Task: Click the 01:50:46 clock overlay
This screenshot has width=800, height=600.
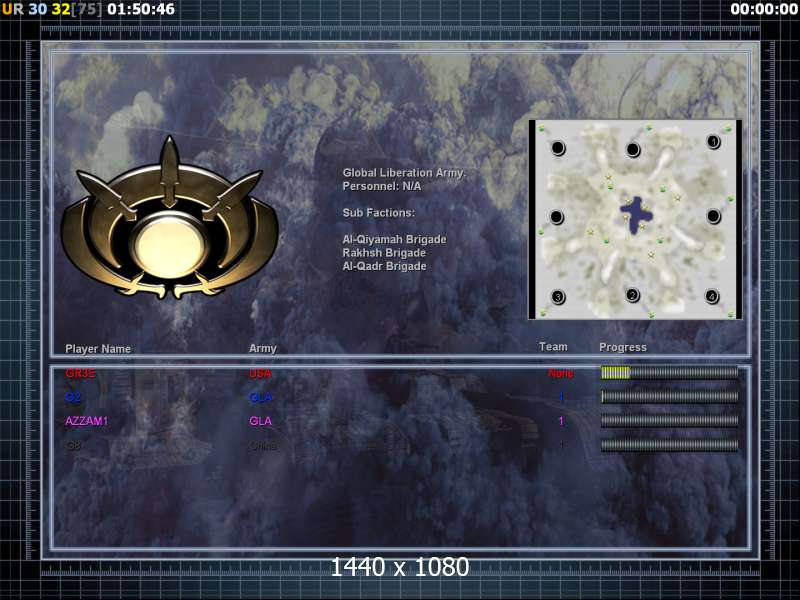Action: tap(141, 9)
